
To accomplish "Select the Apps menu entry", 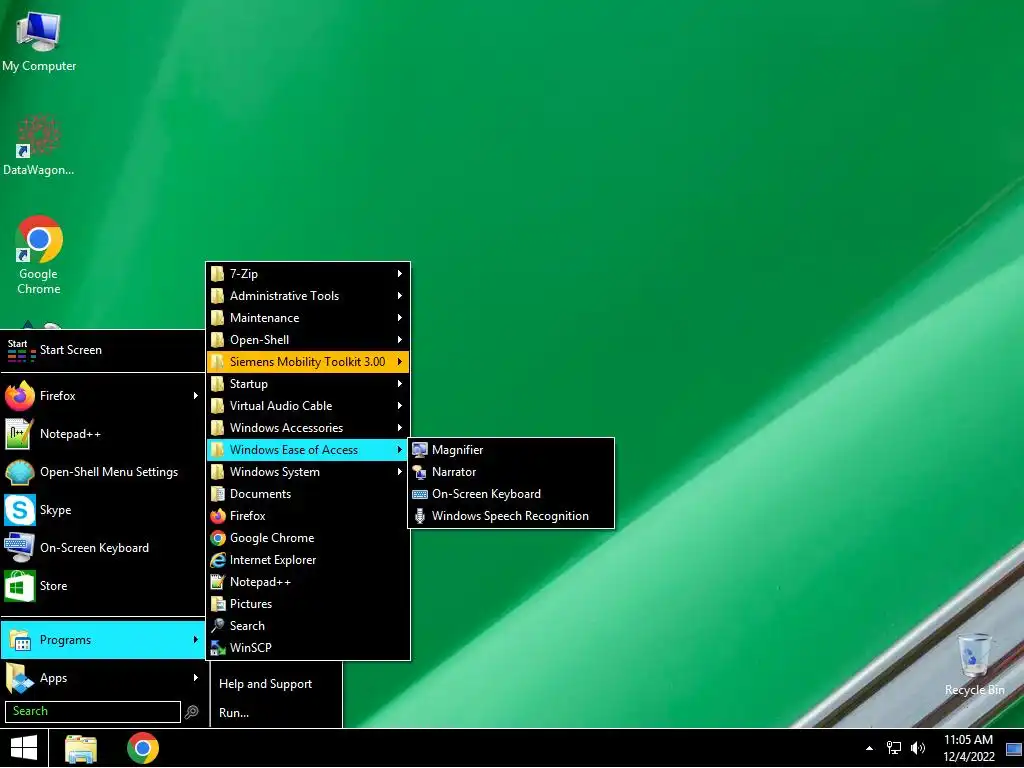I will (x=103, y=678).
